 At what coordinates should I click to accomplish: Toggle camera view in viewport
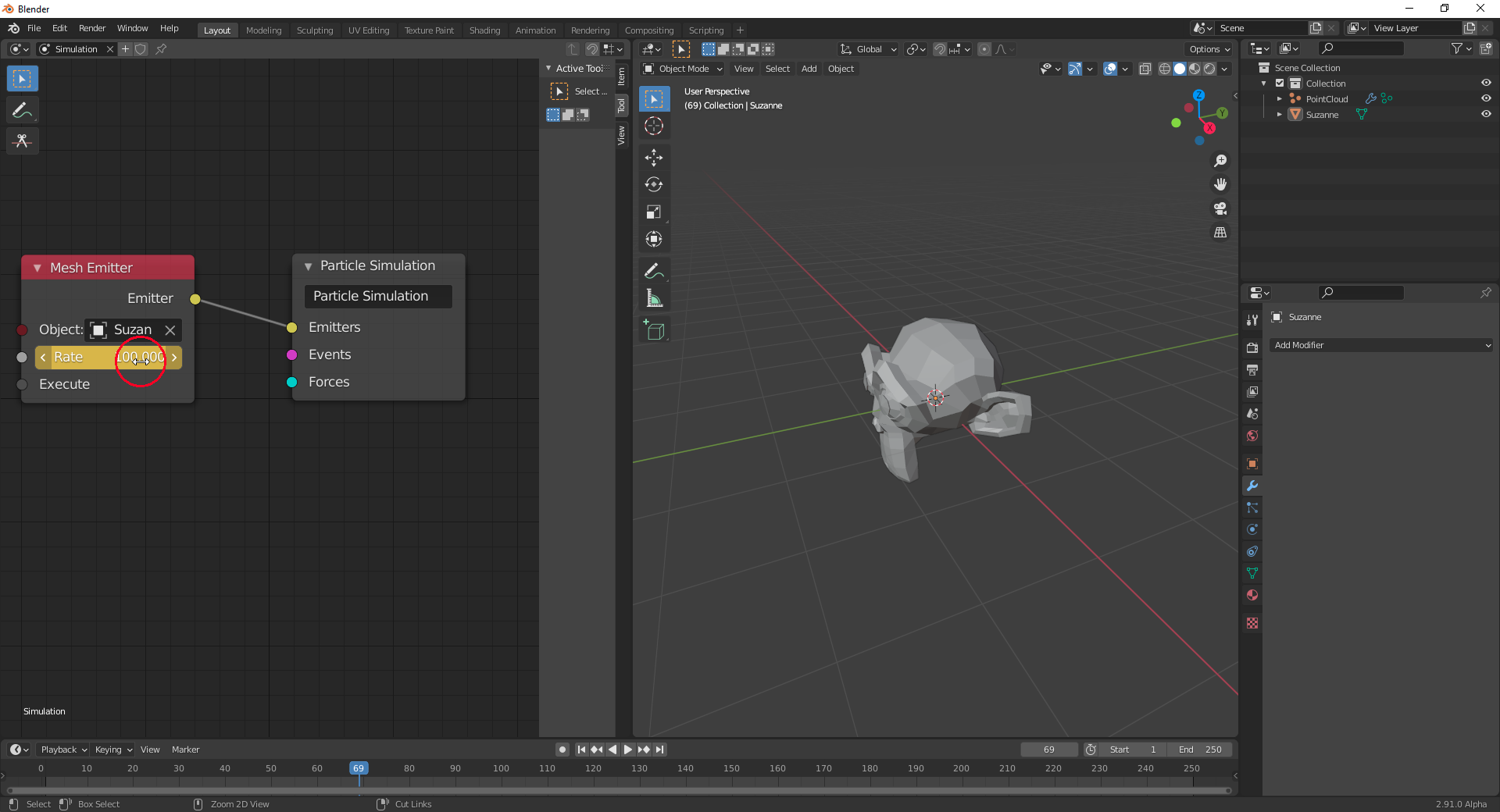1220,208
